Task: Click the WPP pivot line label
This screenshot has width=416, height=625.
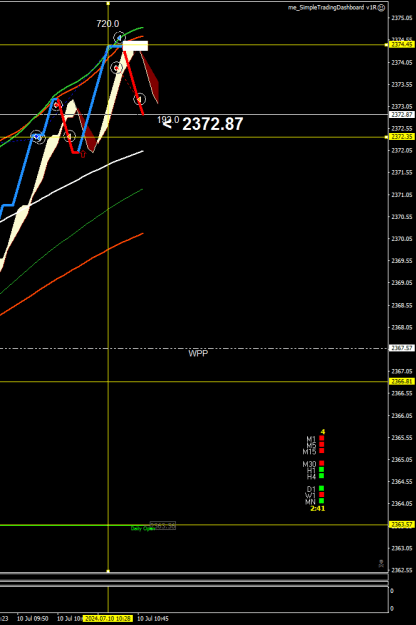Action: click(x=198, y=354)
